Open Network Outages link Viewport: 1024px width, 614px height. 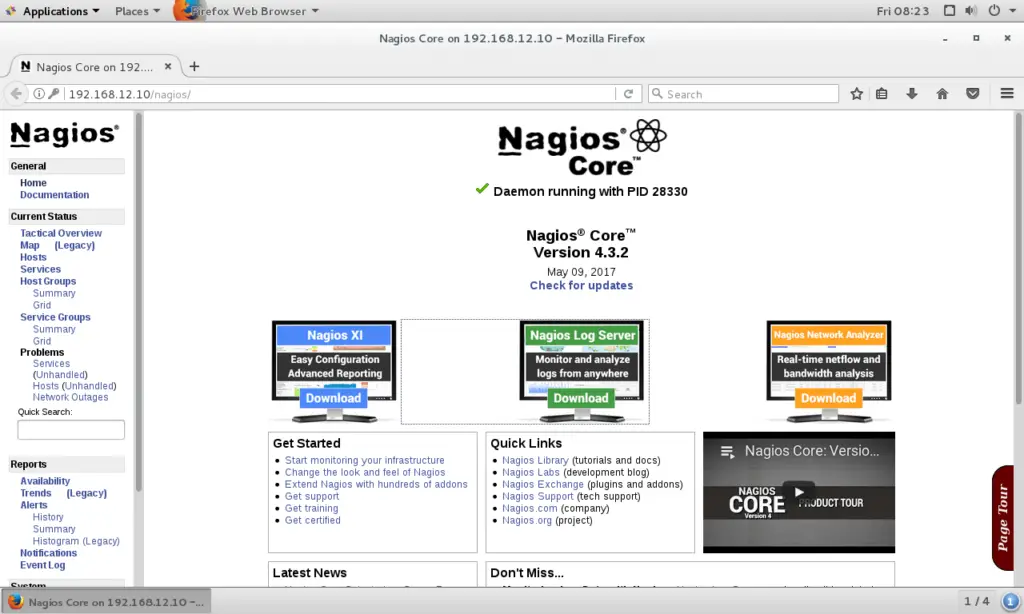click(x=71, y=397)
